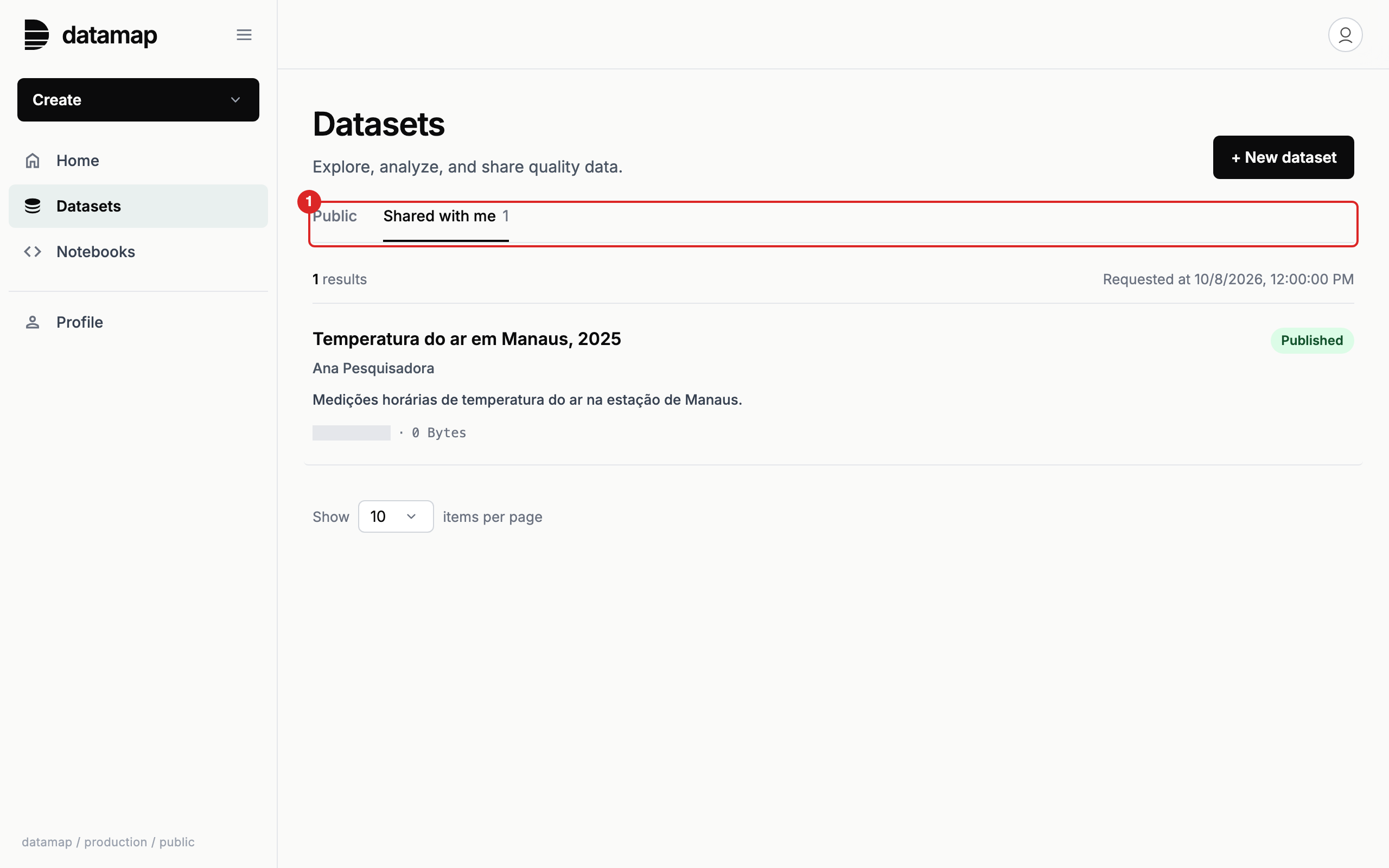Select the Shared with me tab
This screenshot has width=1389, height=868.
446,216
